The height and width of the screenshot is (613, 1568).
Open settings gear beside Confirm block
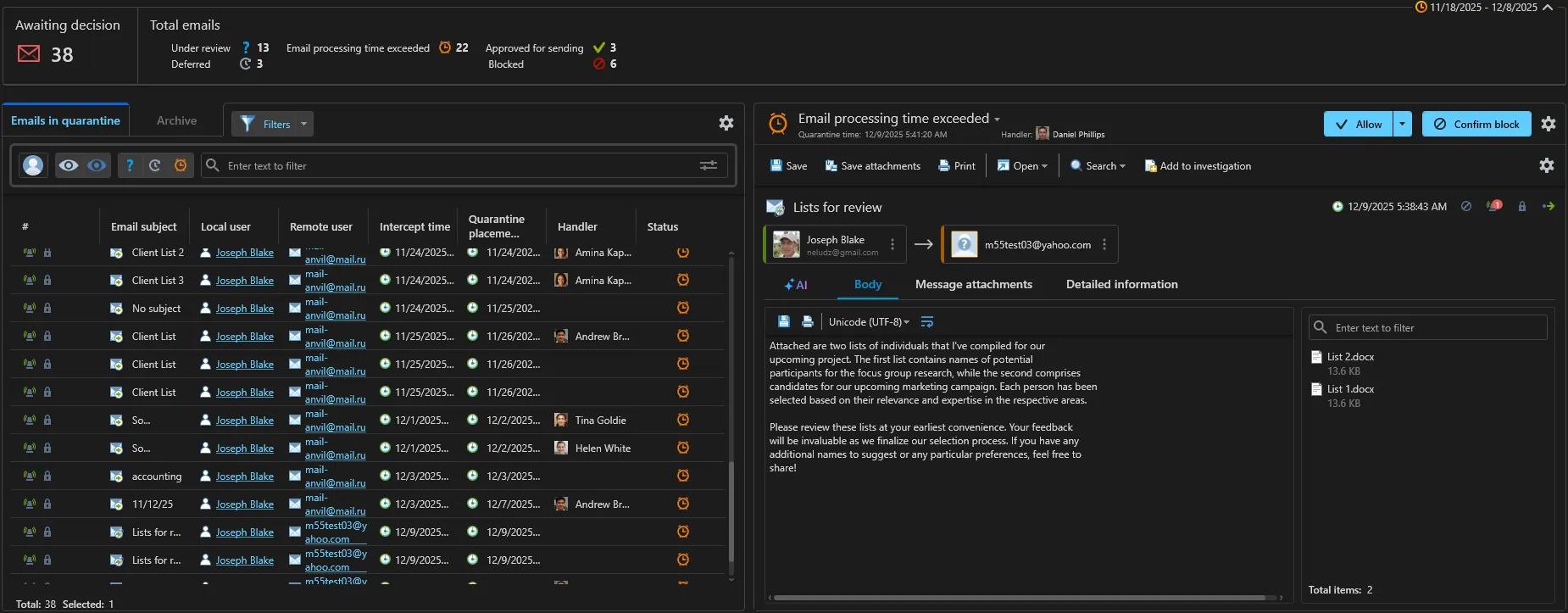[1549, 124]
